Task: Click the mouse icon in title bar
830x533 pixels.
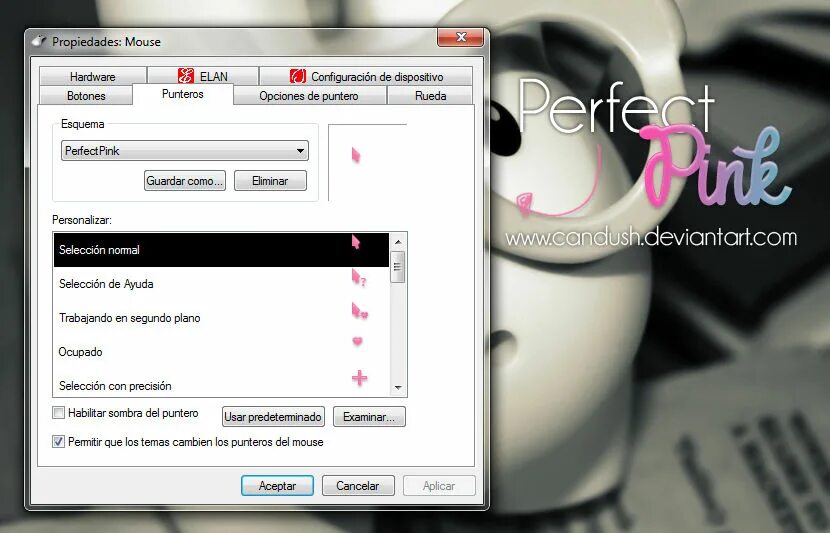Action: [39, 41]
